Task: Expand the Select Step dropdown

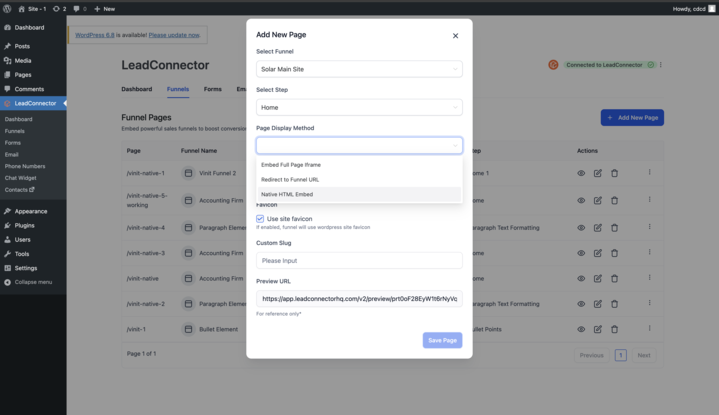Action: click(x=359, y=107)
